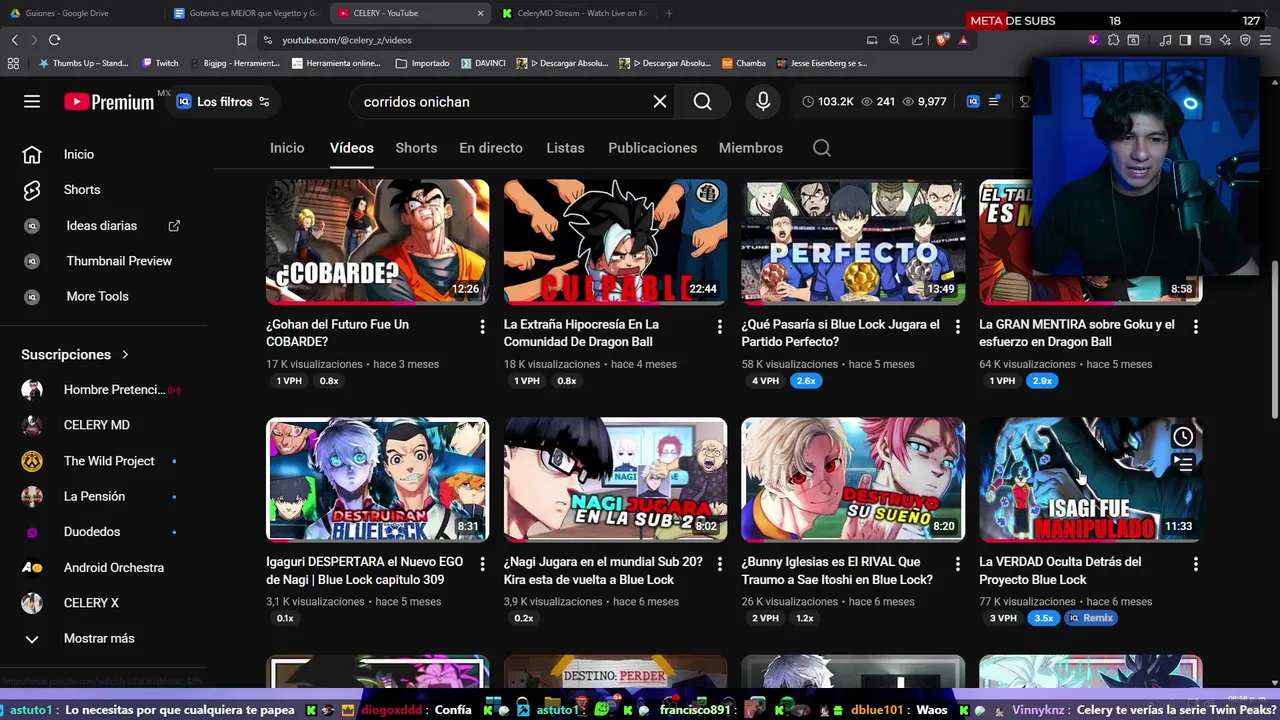Select the Shorts channel tab

click(416, 148)
